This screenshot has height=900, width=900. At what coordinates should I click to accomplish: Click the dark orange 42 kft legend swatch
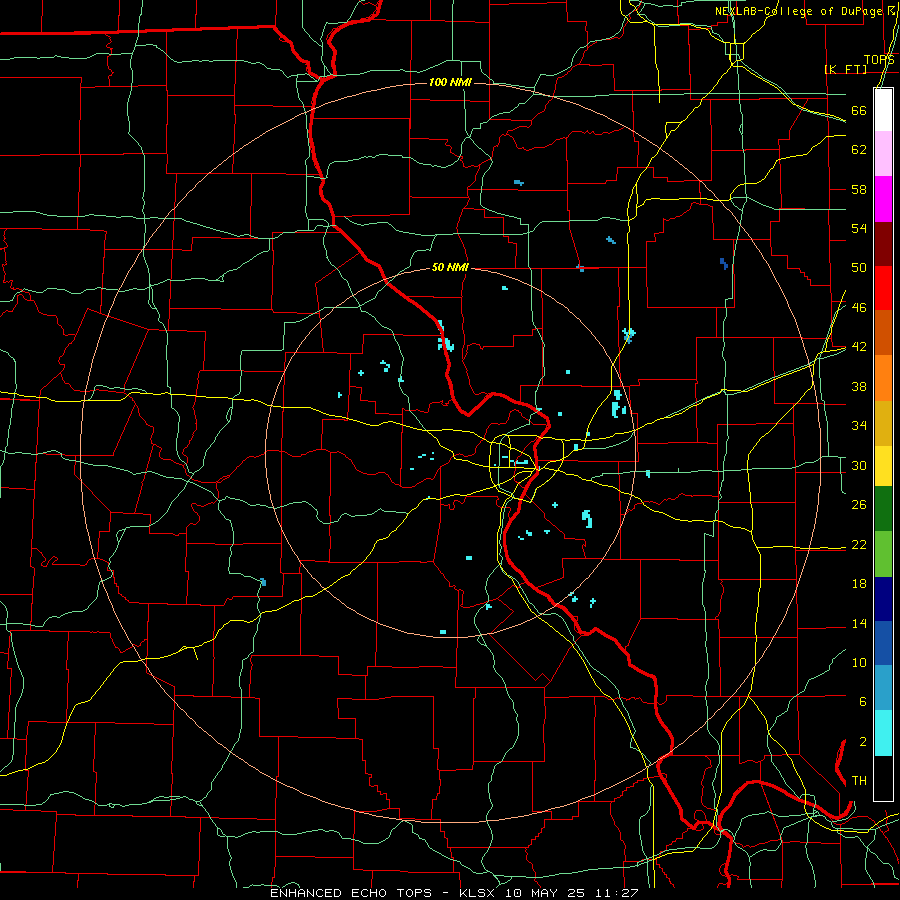tap(883, 332)
